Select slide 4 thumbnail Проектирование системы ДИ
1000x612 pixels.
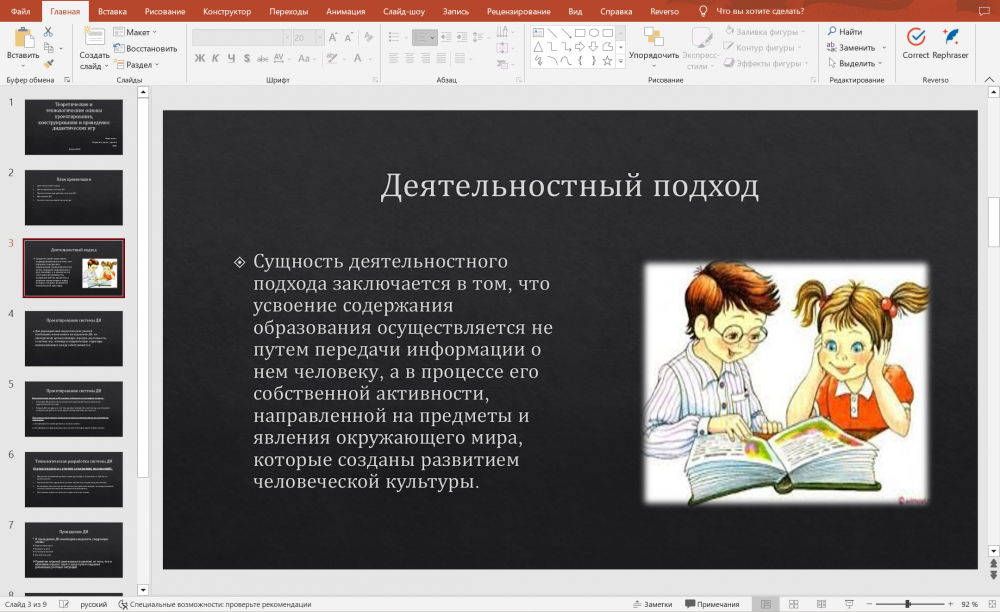coord(74,339)
